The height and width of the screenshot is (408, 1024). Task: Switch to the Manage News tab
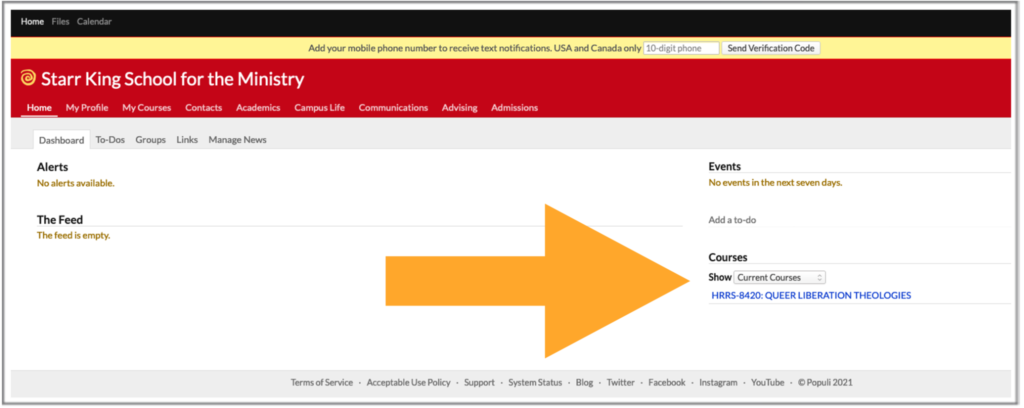pos(237,140)
